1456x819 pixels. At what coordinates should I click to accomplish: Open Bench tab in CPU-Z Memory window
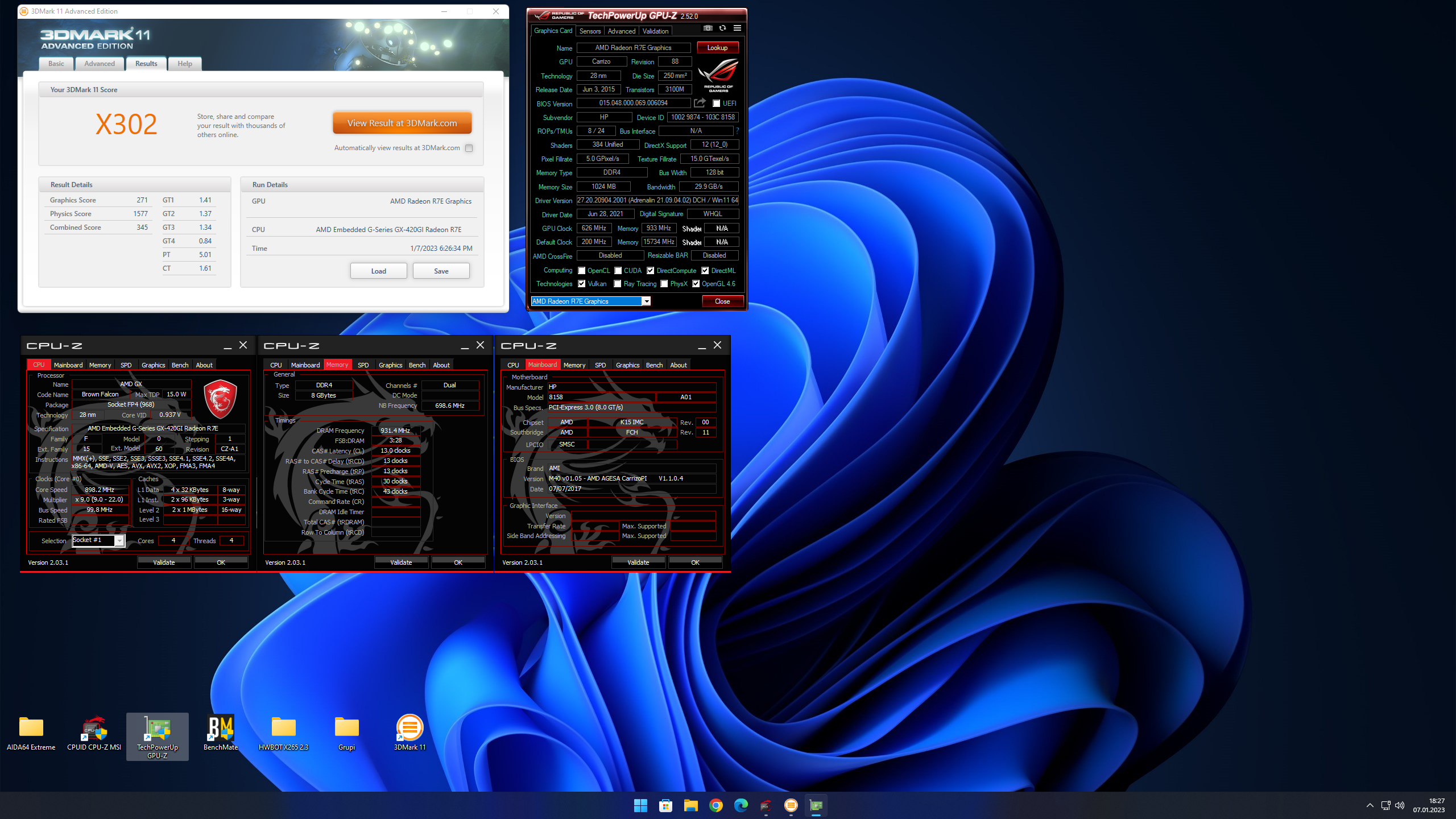coord(417,365)
